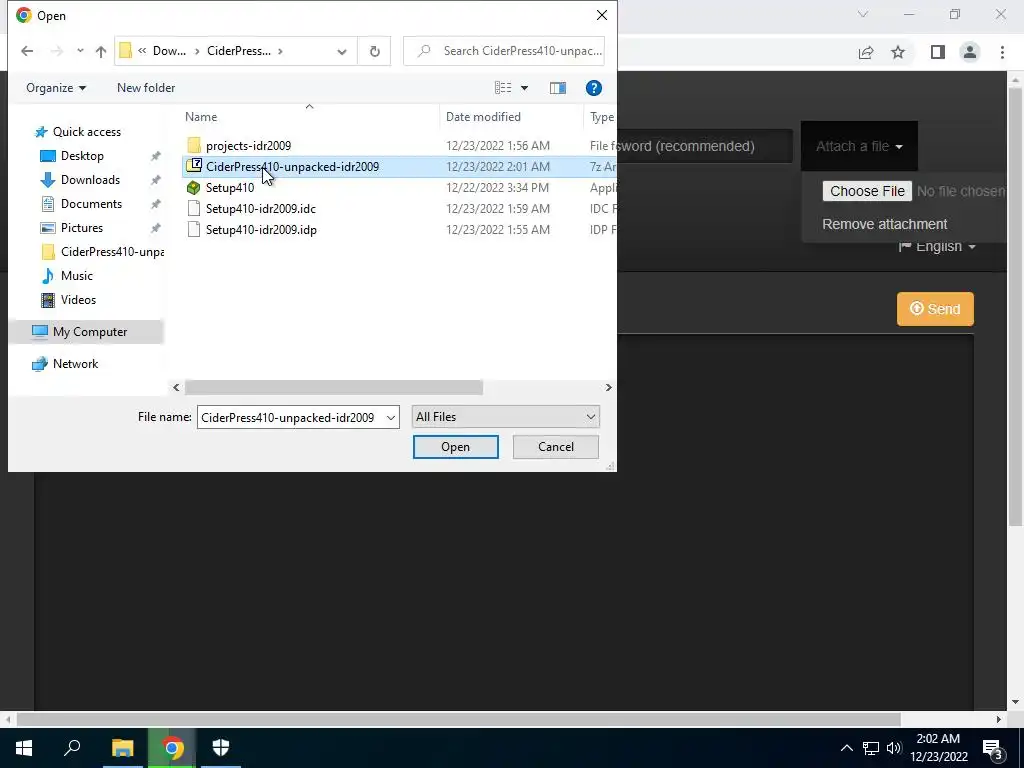This screenshot has width=1024, height=768.
Task: Share this page from Chrome toolbar
Action: pyautogui.click(x=866, y=53)
